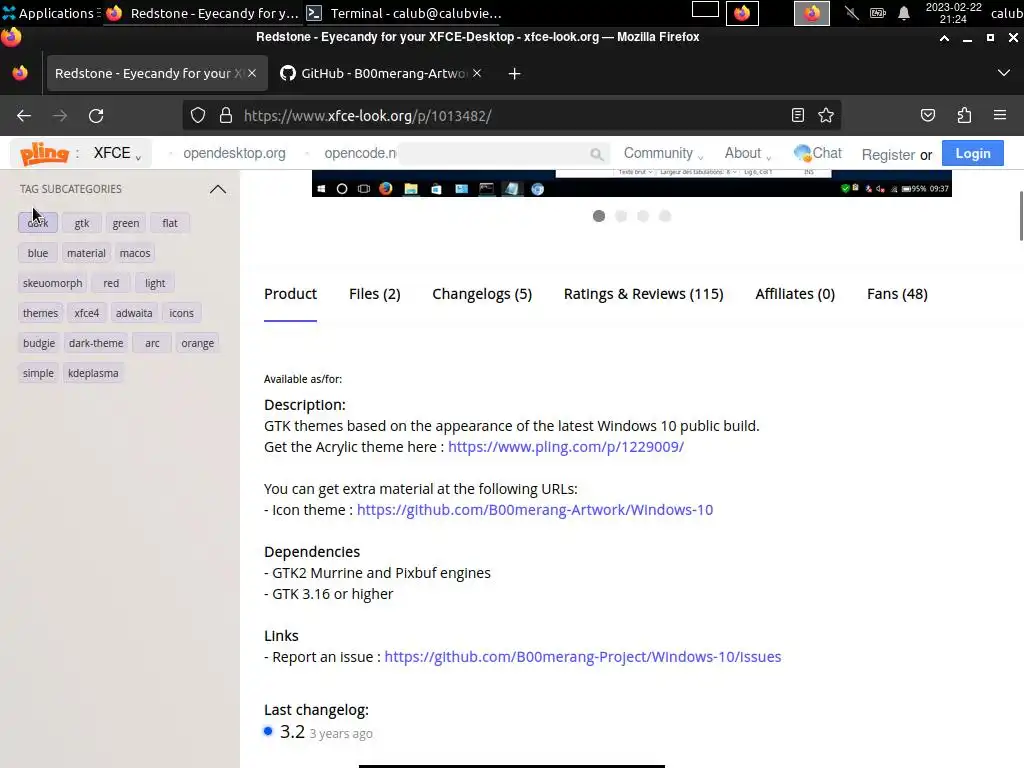Click the page vertical scrollbar
This screenshot has height=768, width=1024.
pyautogui.click(x=1021, y=216)
